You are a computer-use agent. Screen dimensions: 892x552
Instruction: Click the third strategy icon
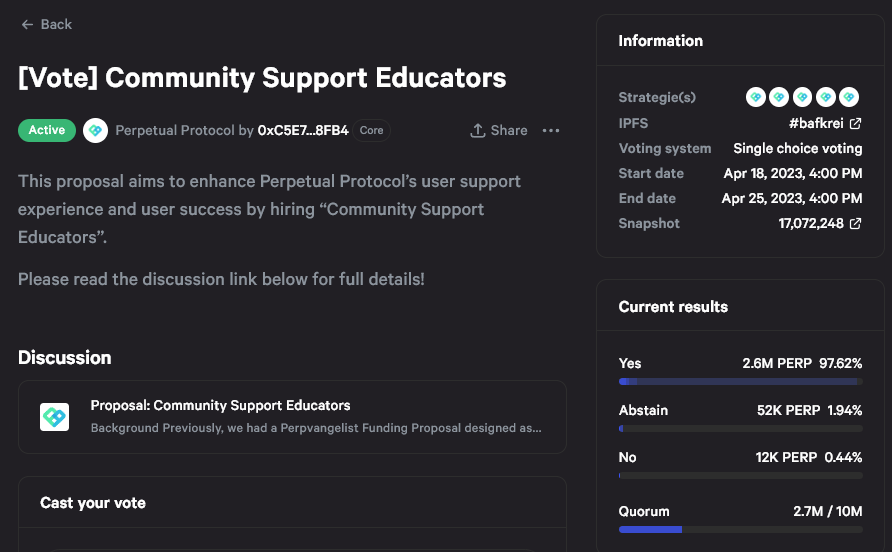[803, 97]
